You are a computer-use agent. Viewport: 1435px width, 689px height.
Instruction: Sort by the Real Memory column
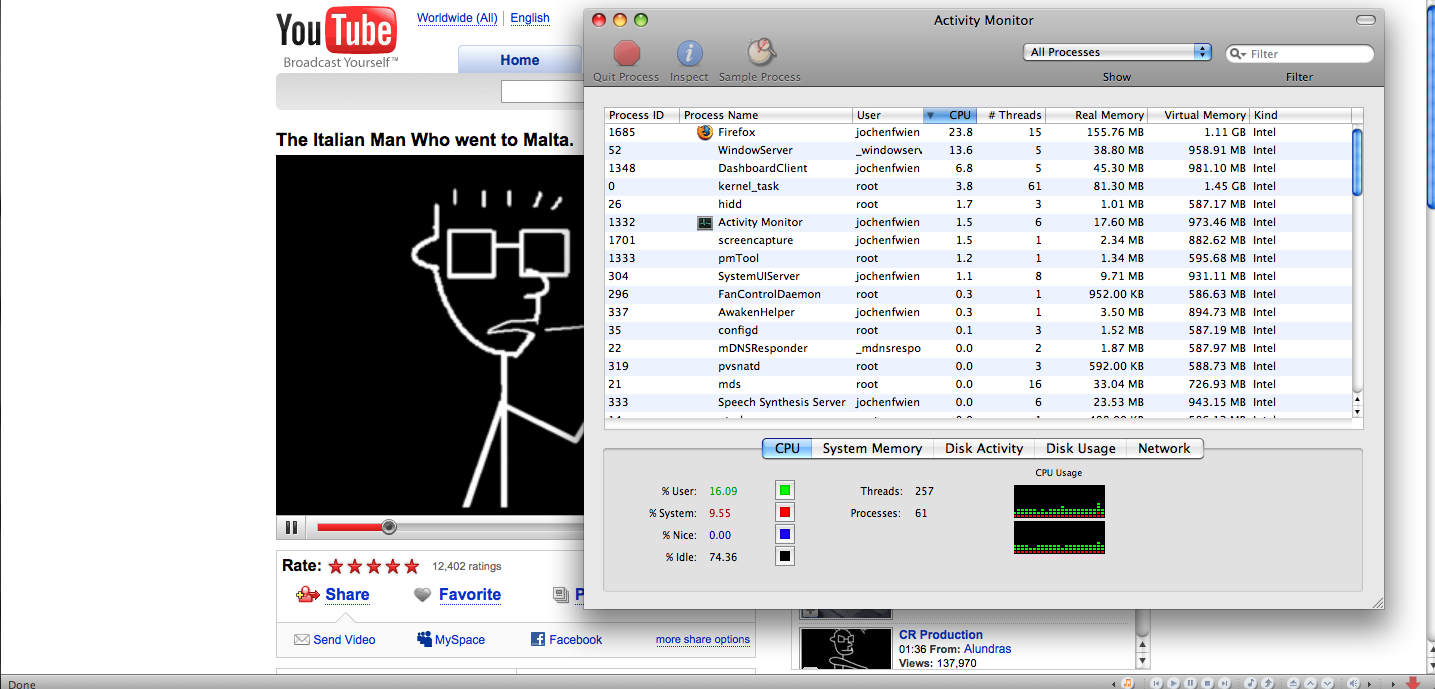(x=1097, y=115)
